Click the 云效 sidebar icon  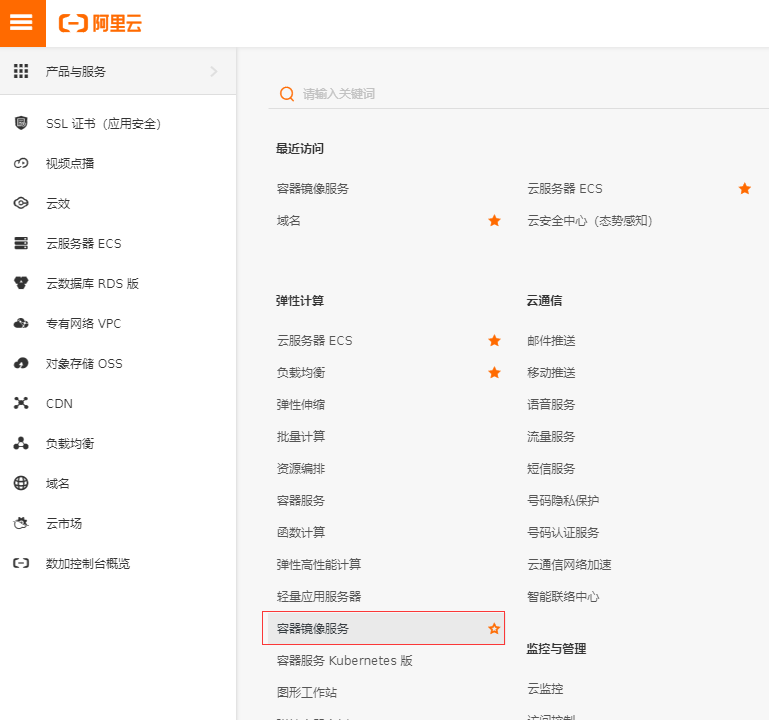click(x=21, y=203)
